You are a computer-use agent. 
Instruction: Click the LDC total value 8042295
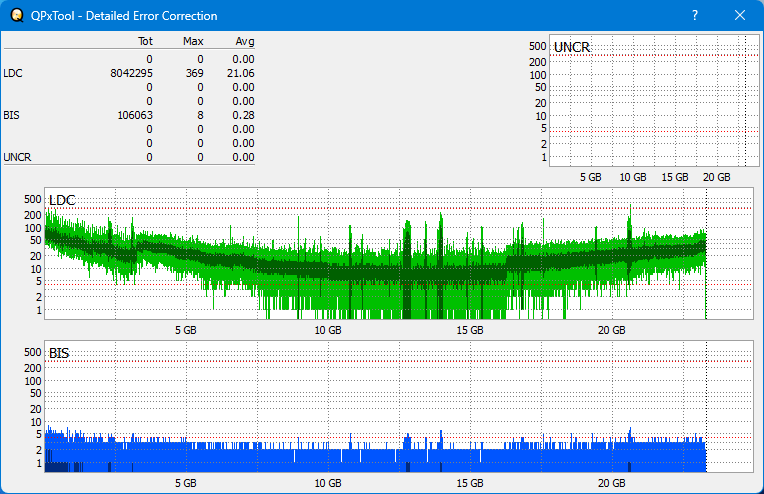click(x=132, y=73)
